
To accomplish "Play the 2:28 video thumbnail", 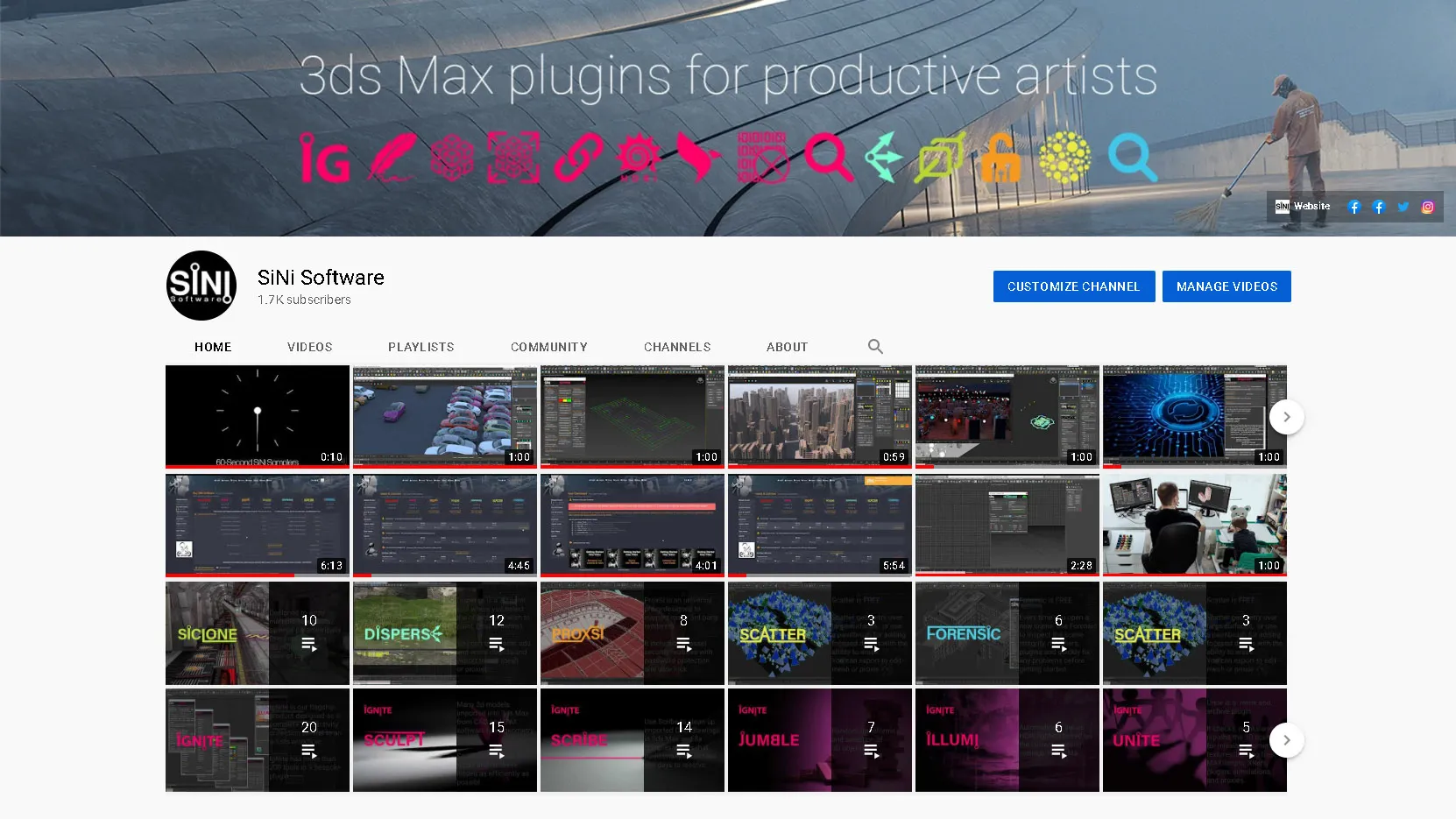I will (x=1007, y=526).
